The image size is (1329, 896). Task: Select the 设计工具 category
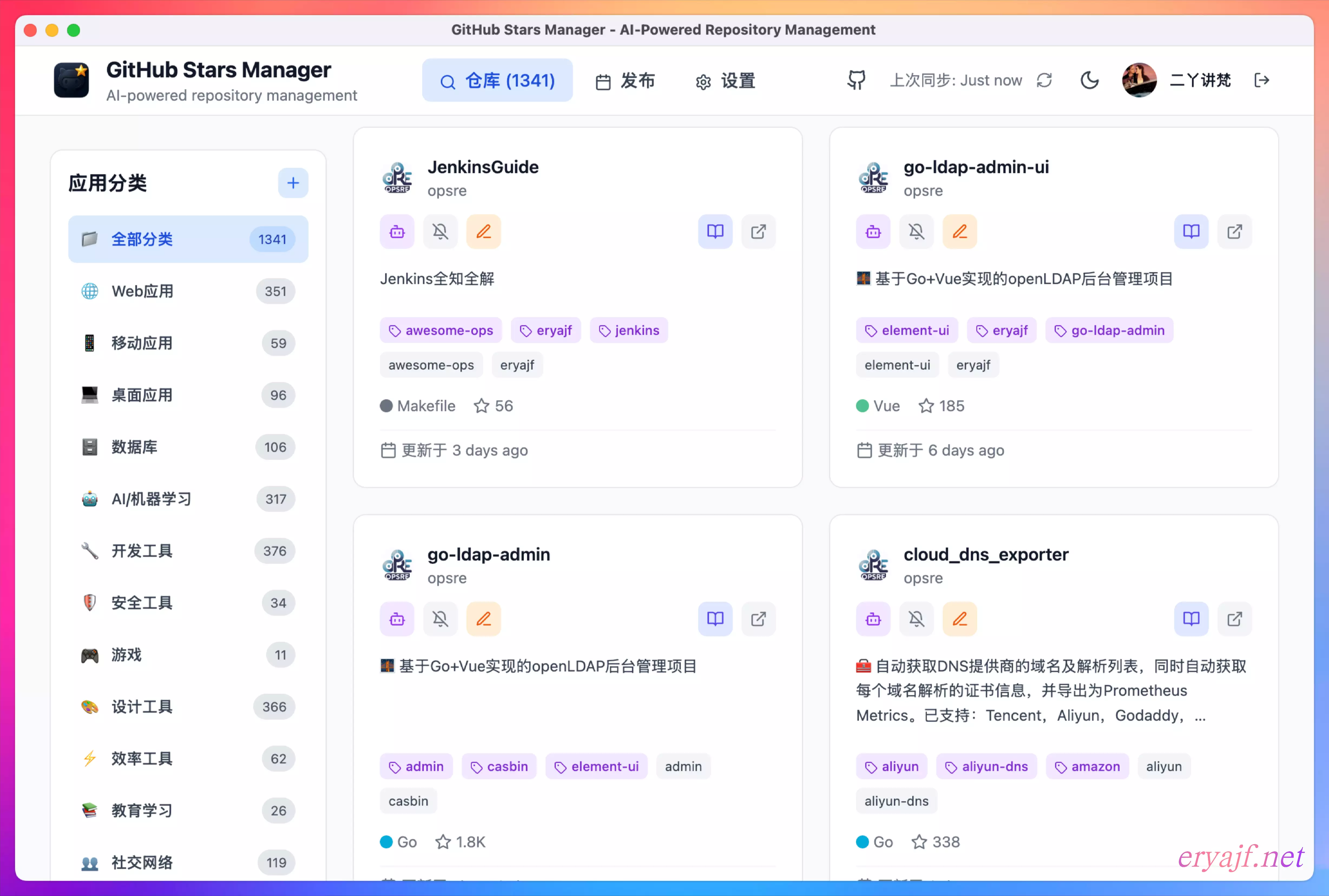pyautogui.click(x=188, y=707)
